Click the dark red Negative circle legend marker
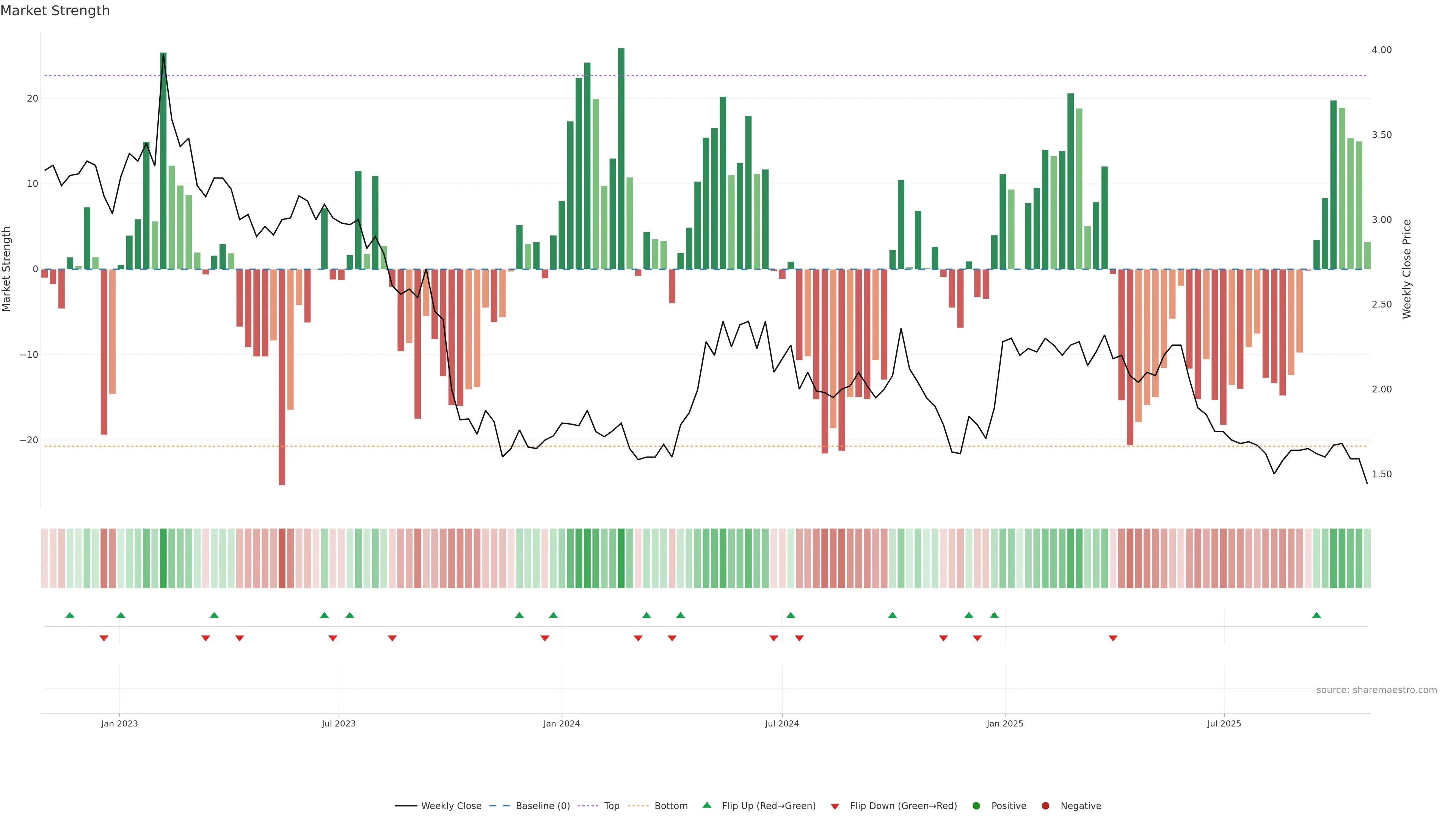Viewport: 1456px width, 819px height. (x=1045, y=806)
